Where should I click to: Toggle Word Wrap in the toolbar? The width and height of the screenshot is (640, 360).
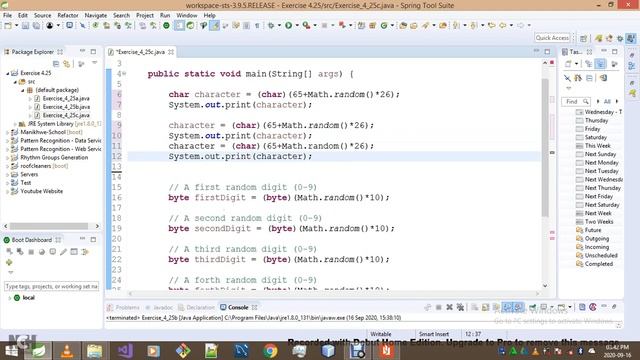[x=236, y=25]
